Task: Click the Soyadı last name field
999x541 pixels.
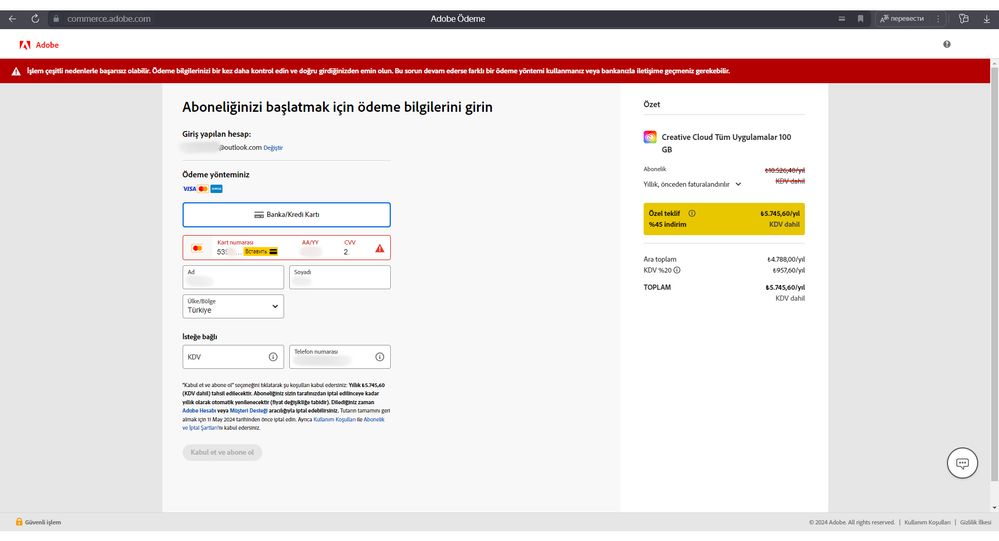Action: tap(340, 277)
